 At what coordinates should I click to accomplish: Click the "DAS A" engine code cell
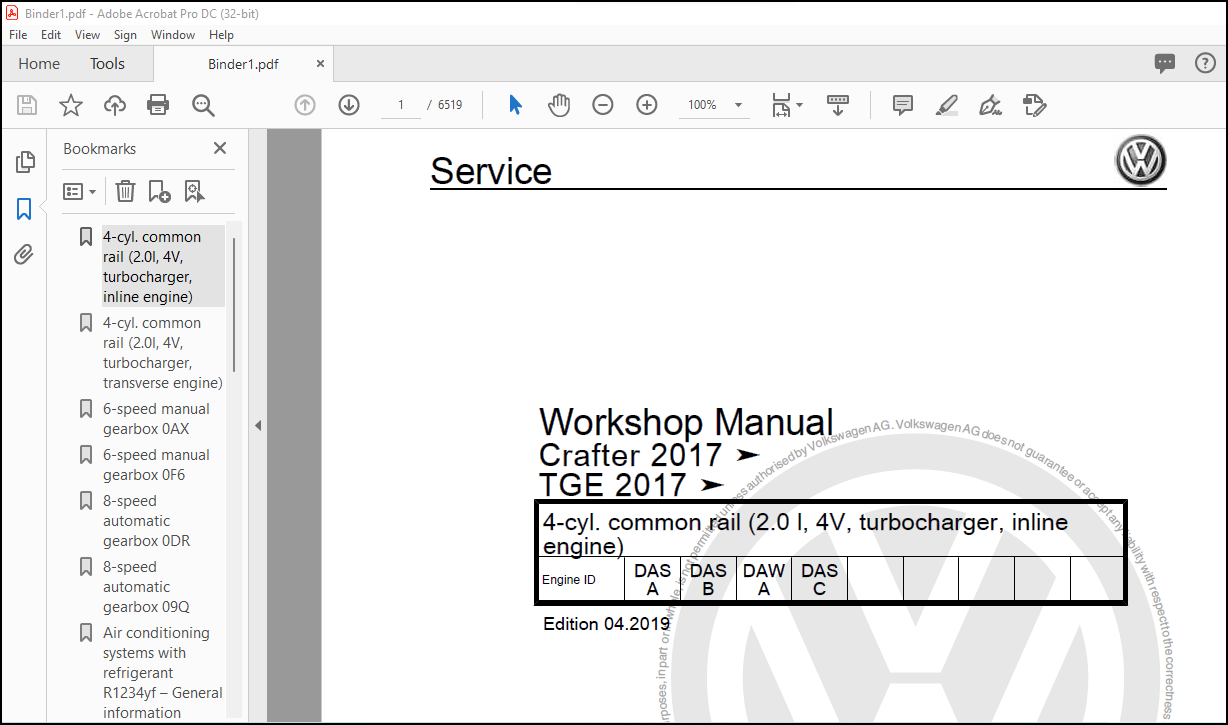(652, 579)
